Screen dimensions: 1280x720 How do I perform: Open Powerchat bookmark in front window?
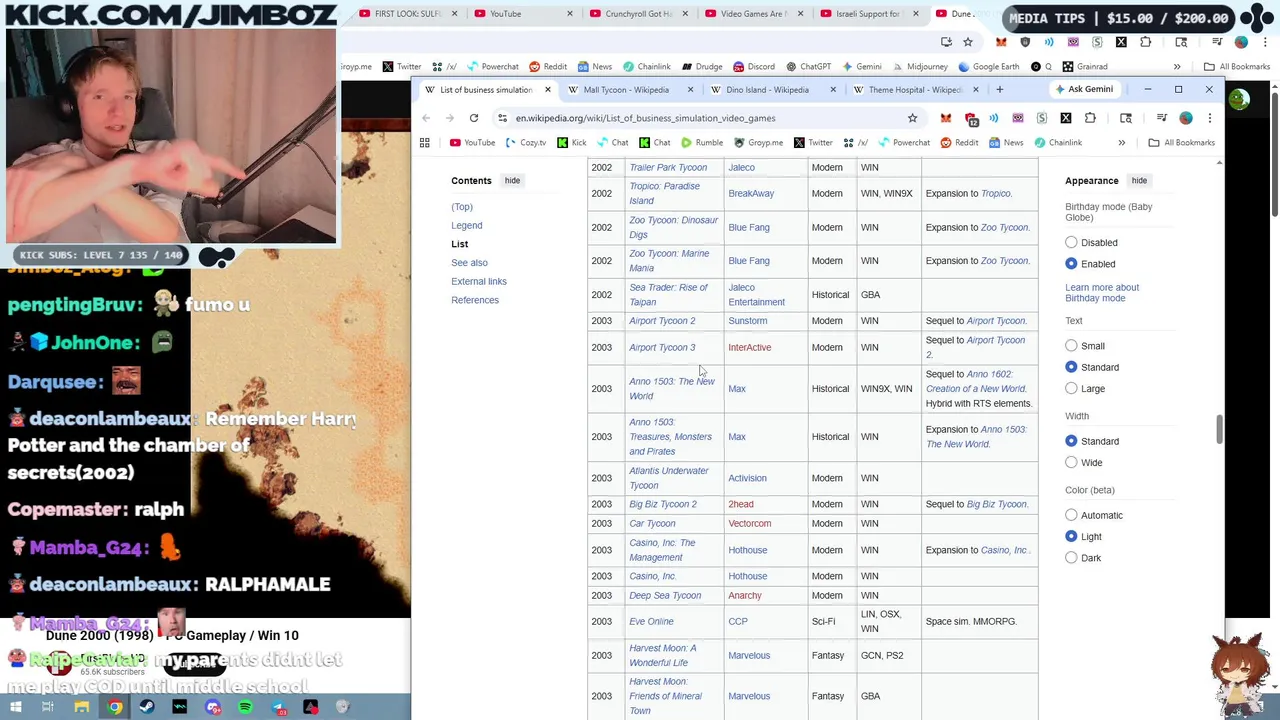(903, 143)
